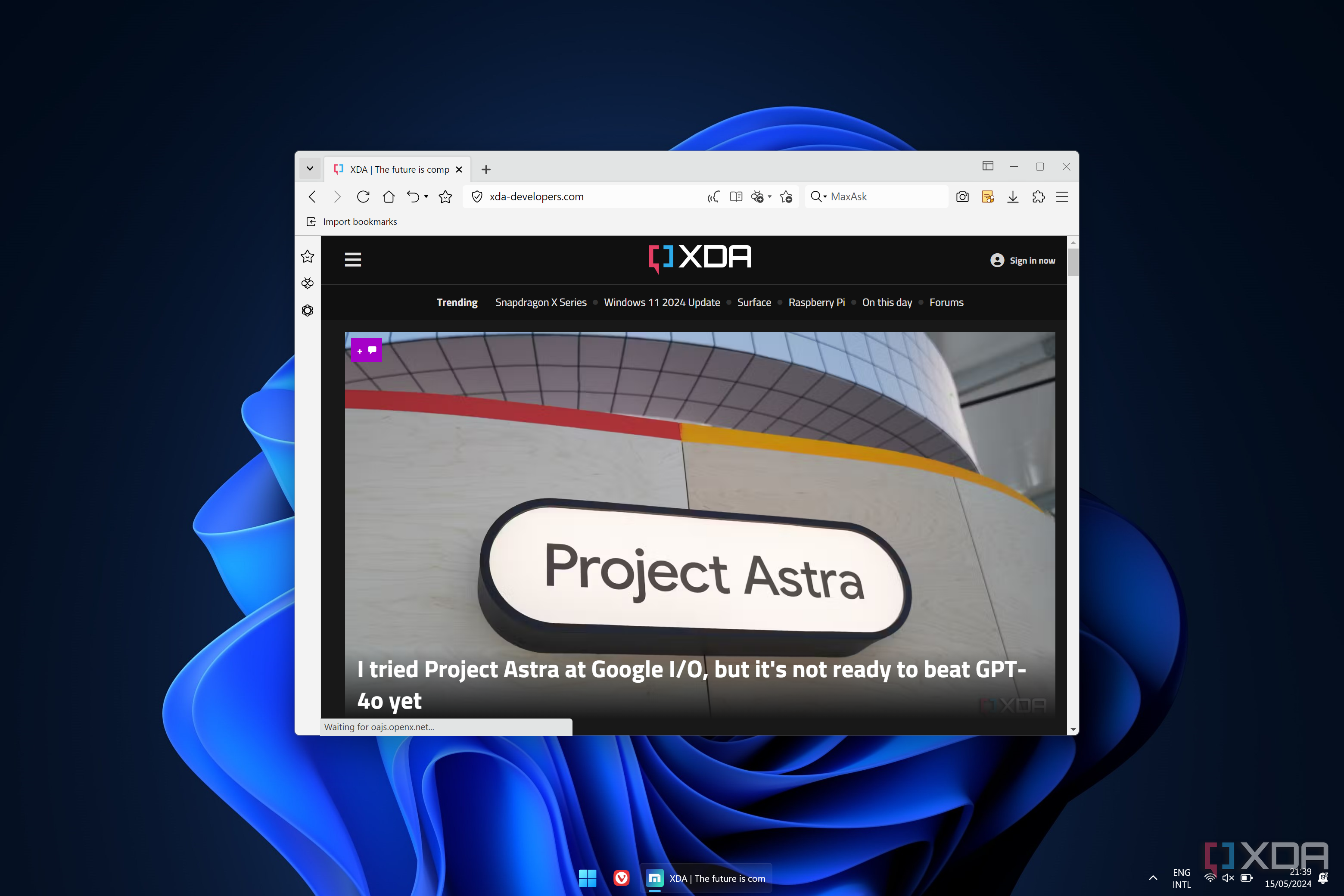Viewport: 1344px width, 896px height.
Task: Click Import bookmarks
Action: (352, 222)
